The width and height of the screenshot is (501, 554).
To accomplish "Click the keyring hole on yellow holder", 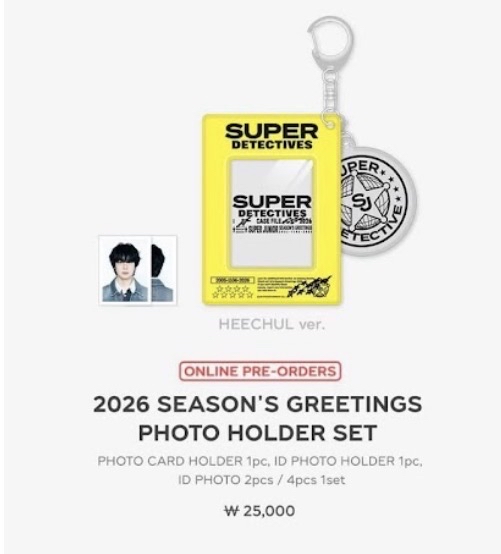I will [x=331, y=124].
